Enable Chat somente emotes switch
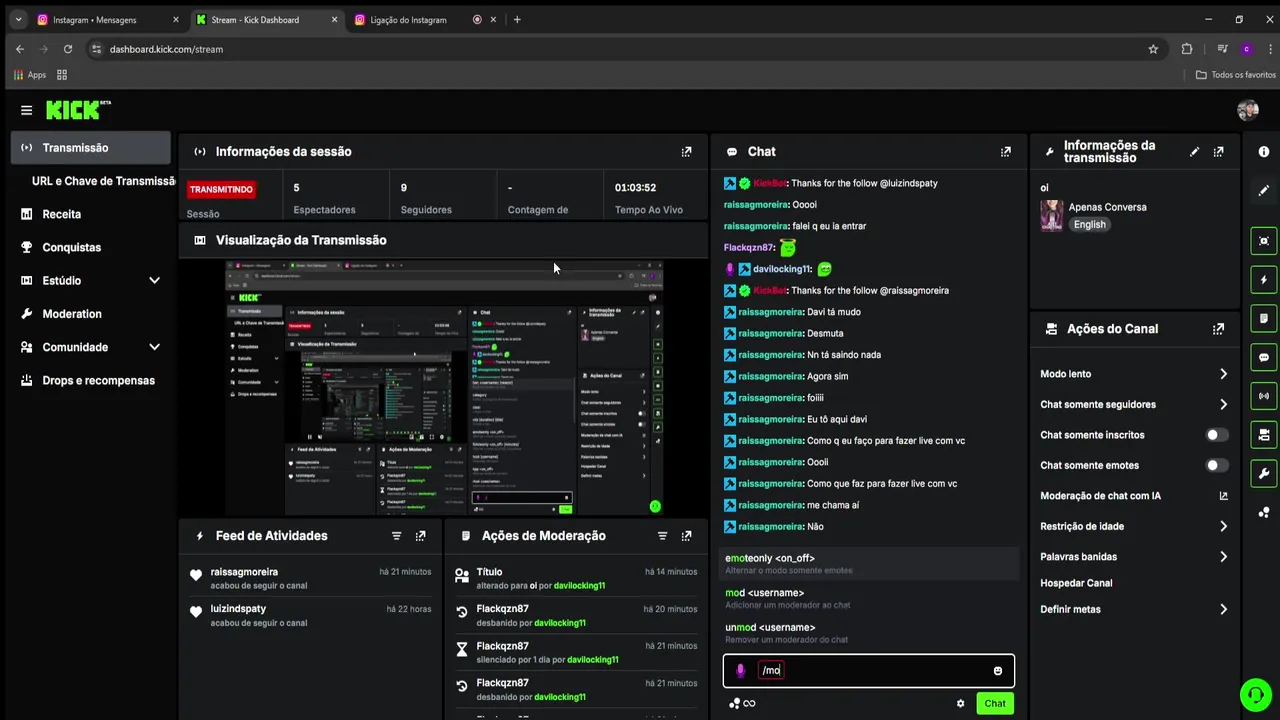This screenshot has height=720, width=1280. (x=1217, y=466)
